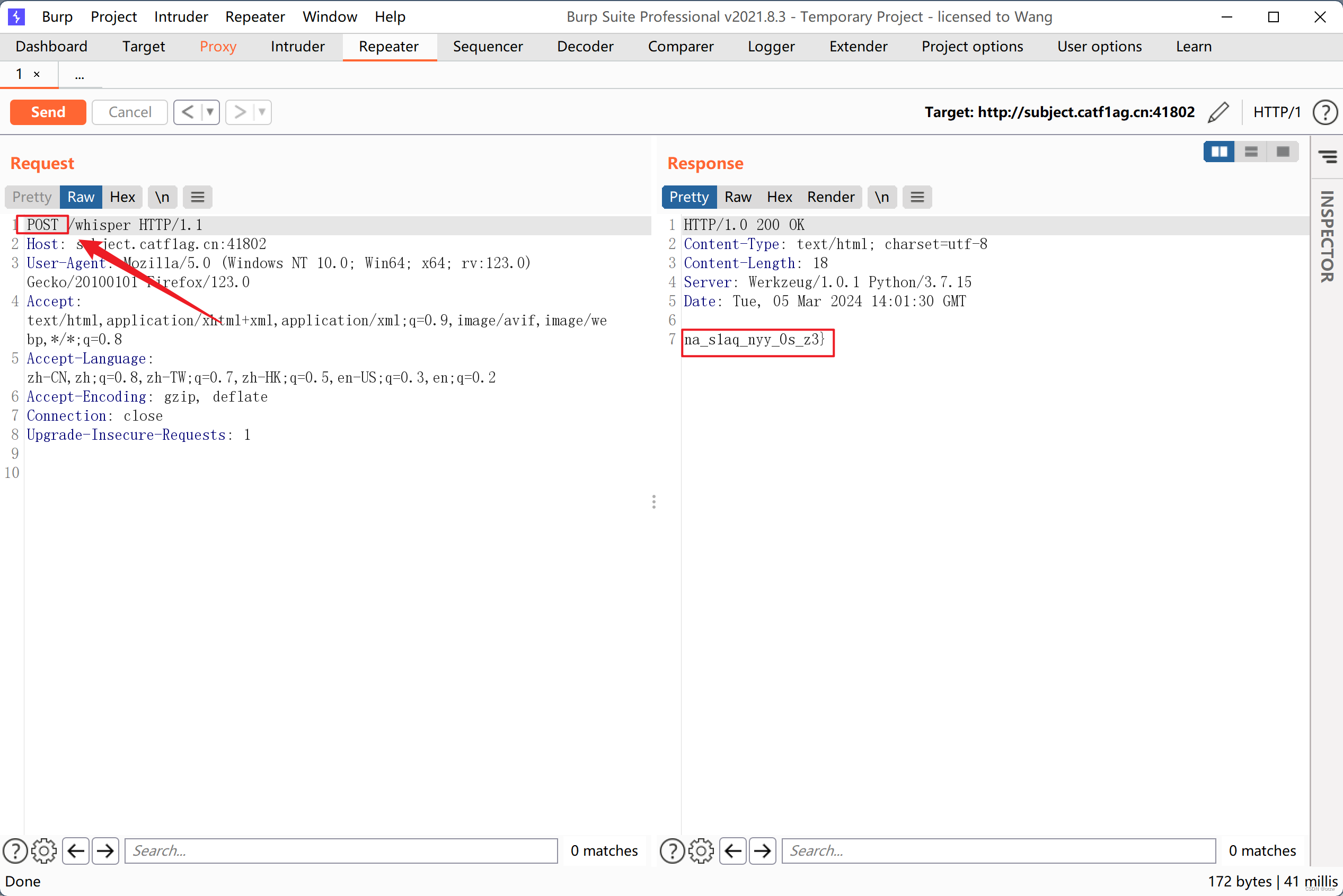Viewport: 1343px width, 896px height.
Task: Open request search settings gear icon
Action: point(44,851)
